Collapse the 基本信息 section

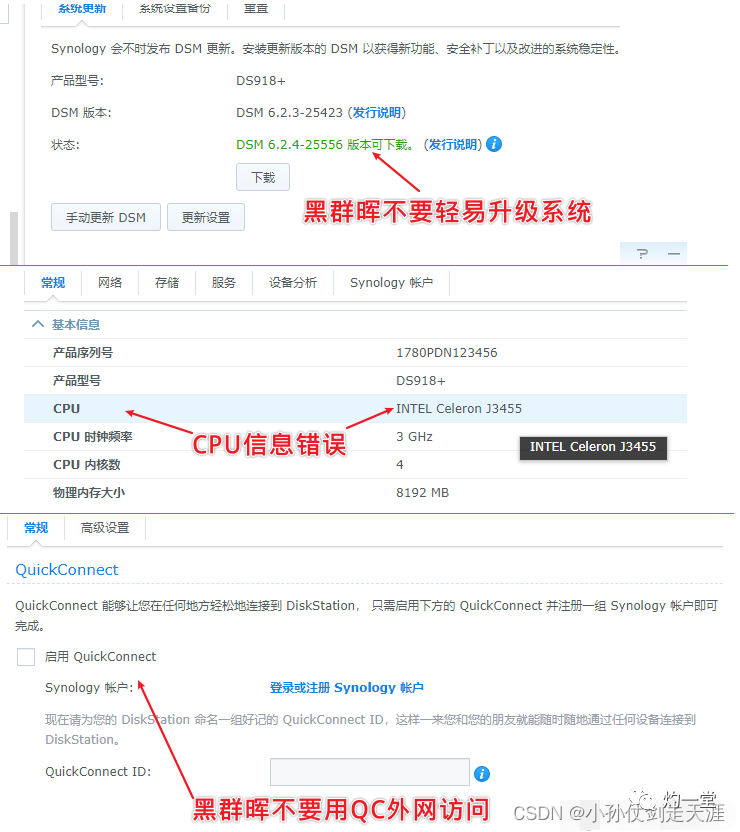pos(38,324)
